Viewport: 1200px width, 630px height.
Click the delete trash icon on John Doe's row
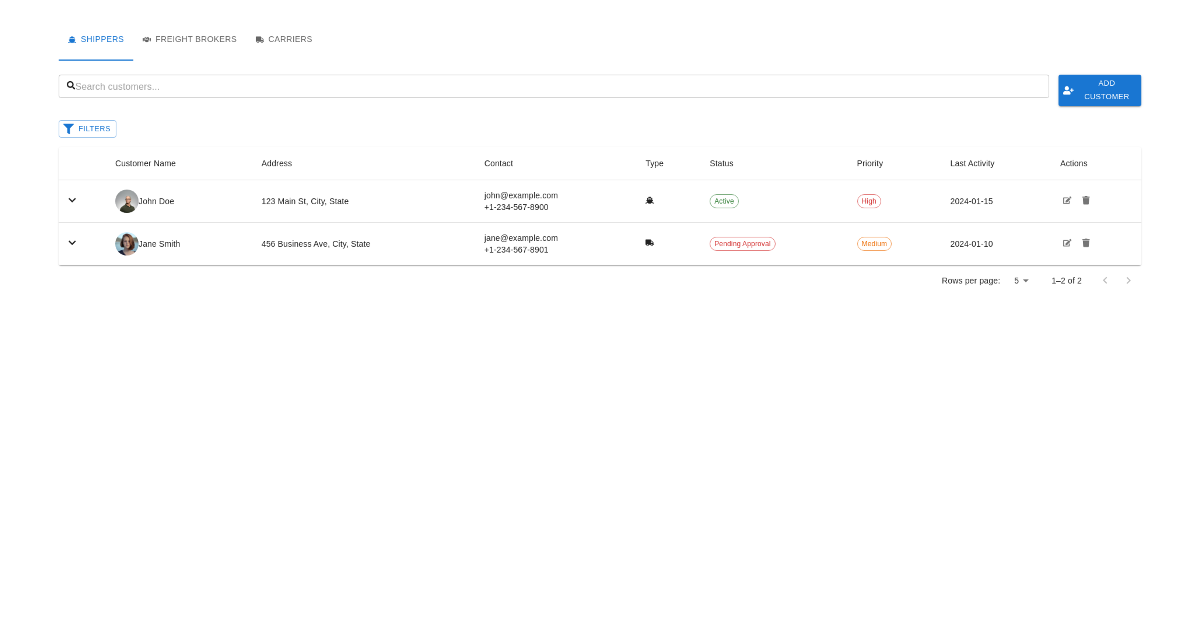[x=1086, y=200]
